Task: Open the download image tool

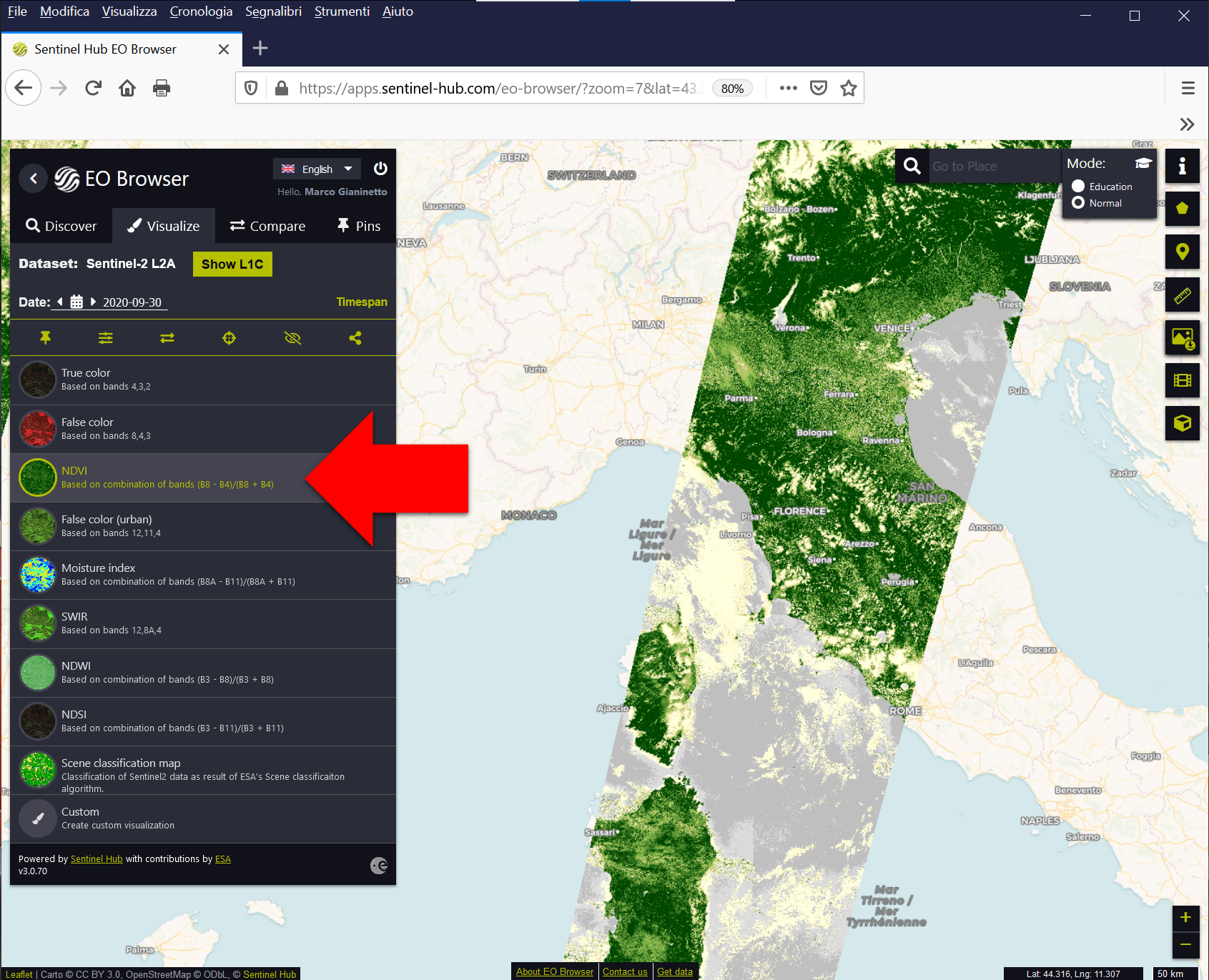Action: pyautogui.click(x=1183, y=337)
